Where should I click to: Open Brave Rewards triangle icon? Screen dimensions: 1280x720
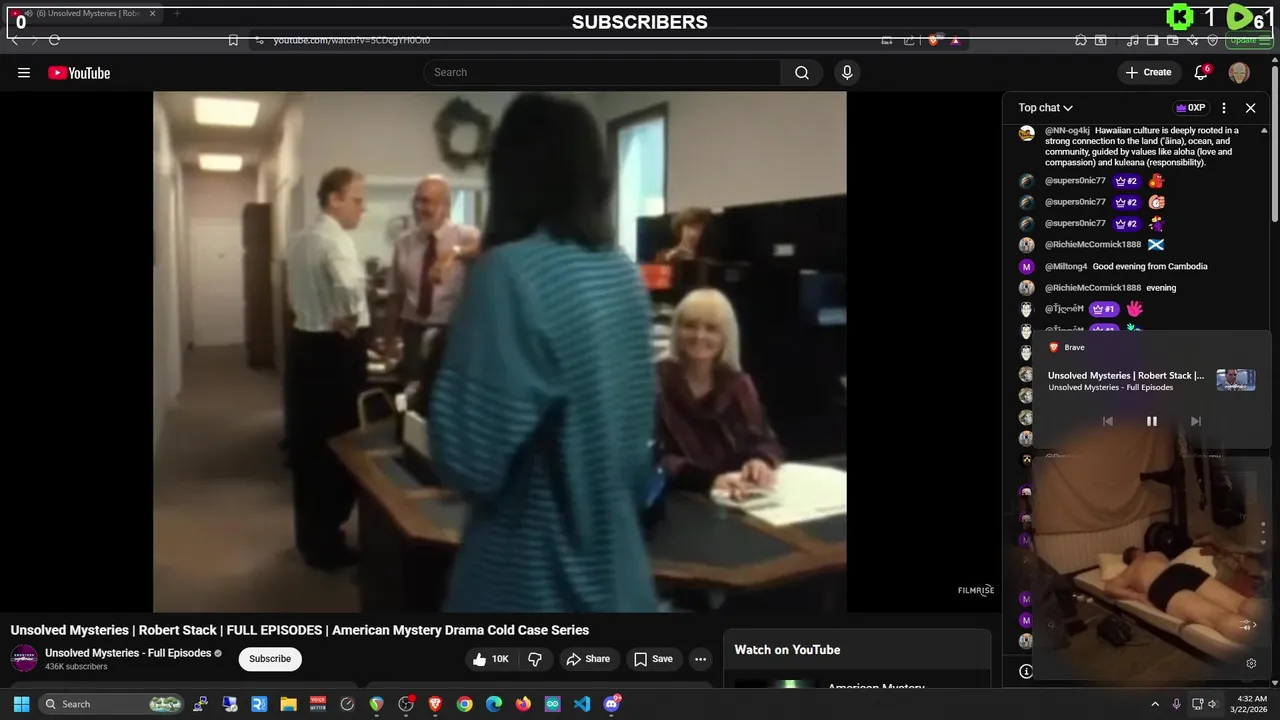(x=956, y=40)
